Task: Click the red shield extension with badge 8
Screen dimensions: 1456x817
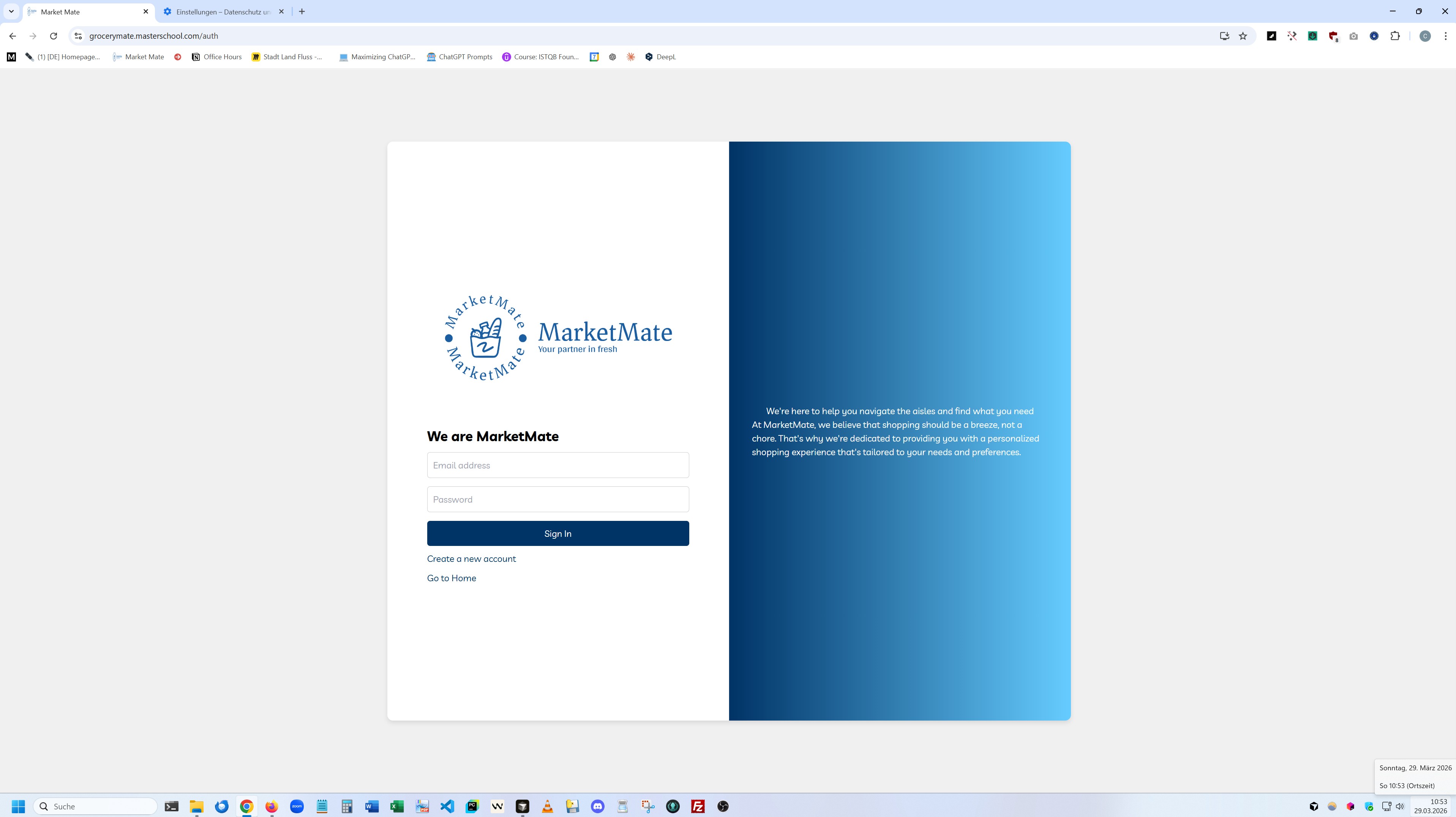Action: click(x=1333, y=36)
